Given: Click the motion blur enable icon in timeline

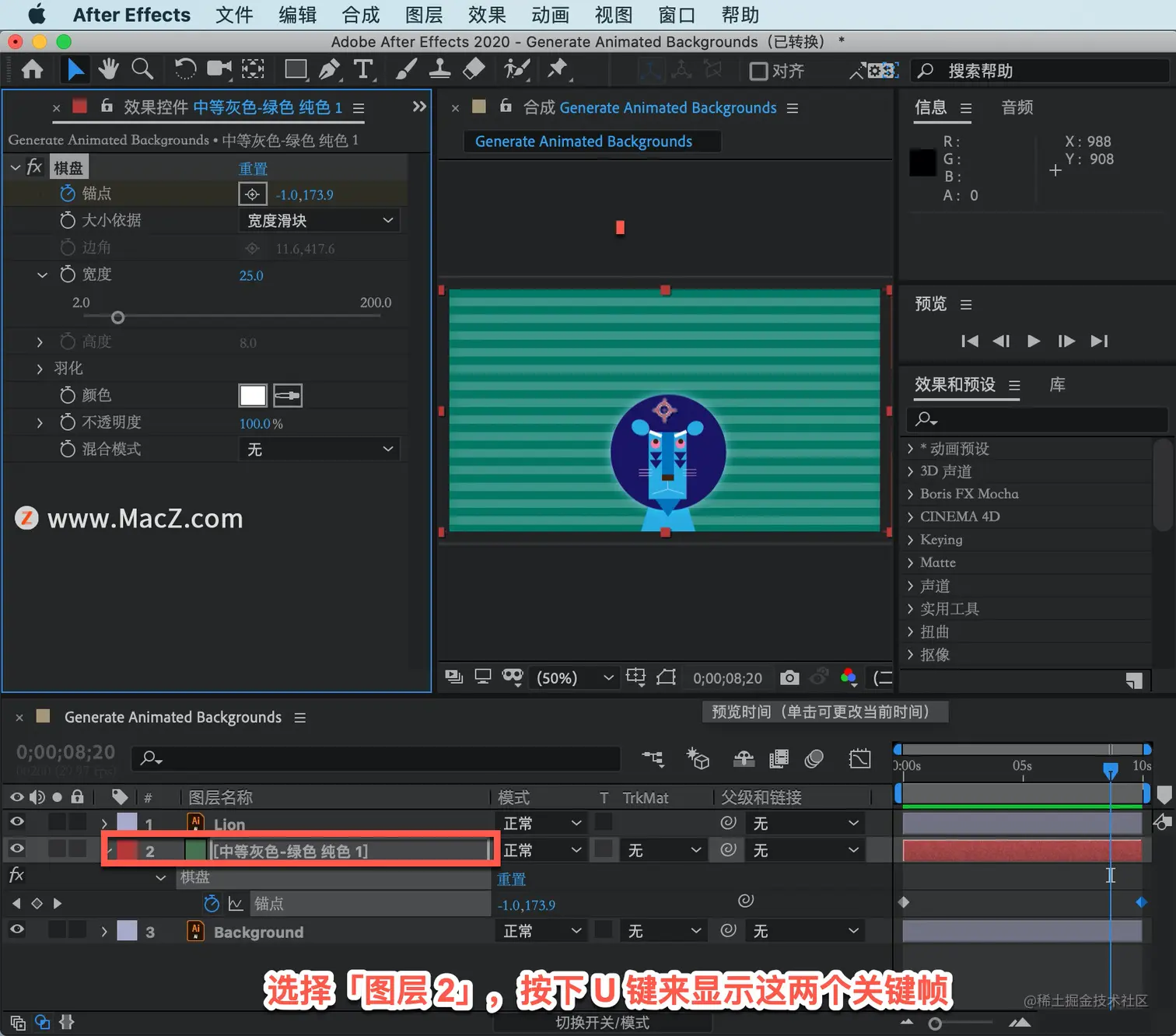Looking at the screenshot, I should click(814, 758).
